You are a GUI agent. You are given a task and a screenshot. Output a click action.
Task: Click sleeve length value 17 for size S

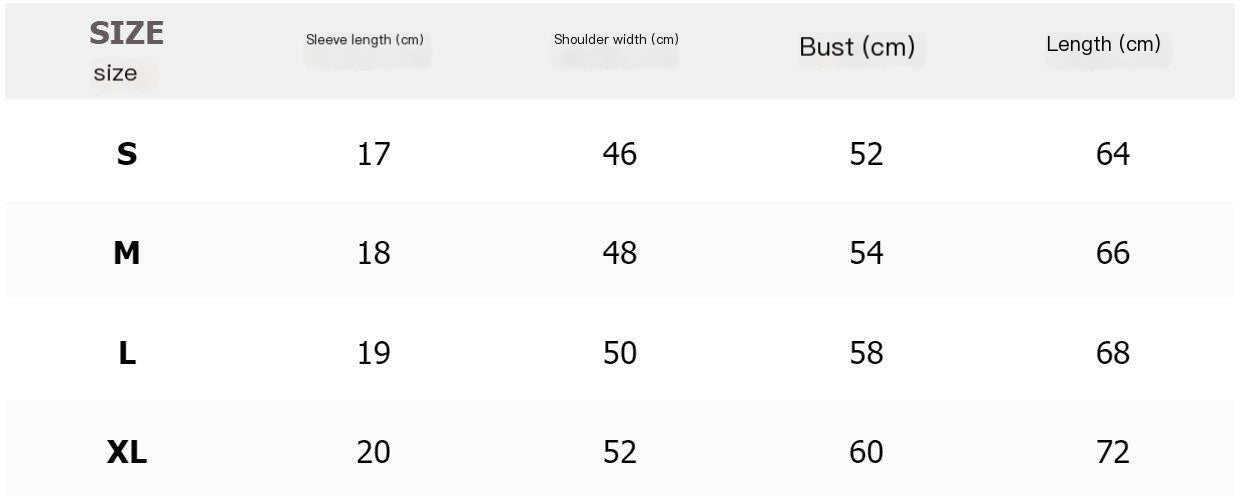point(374,154)
